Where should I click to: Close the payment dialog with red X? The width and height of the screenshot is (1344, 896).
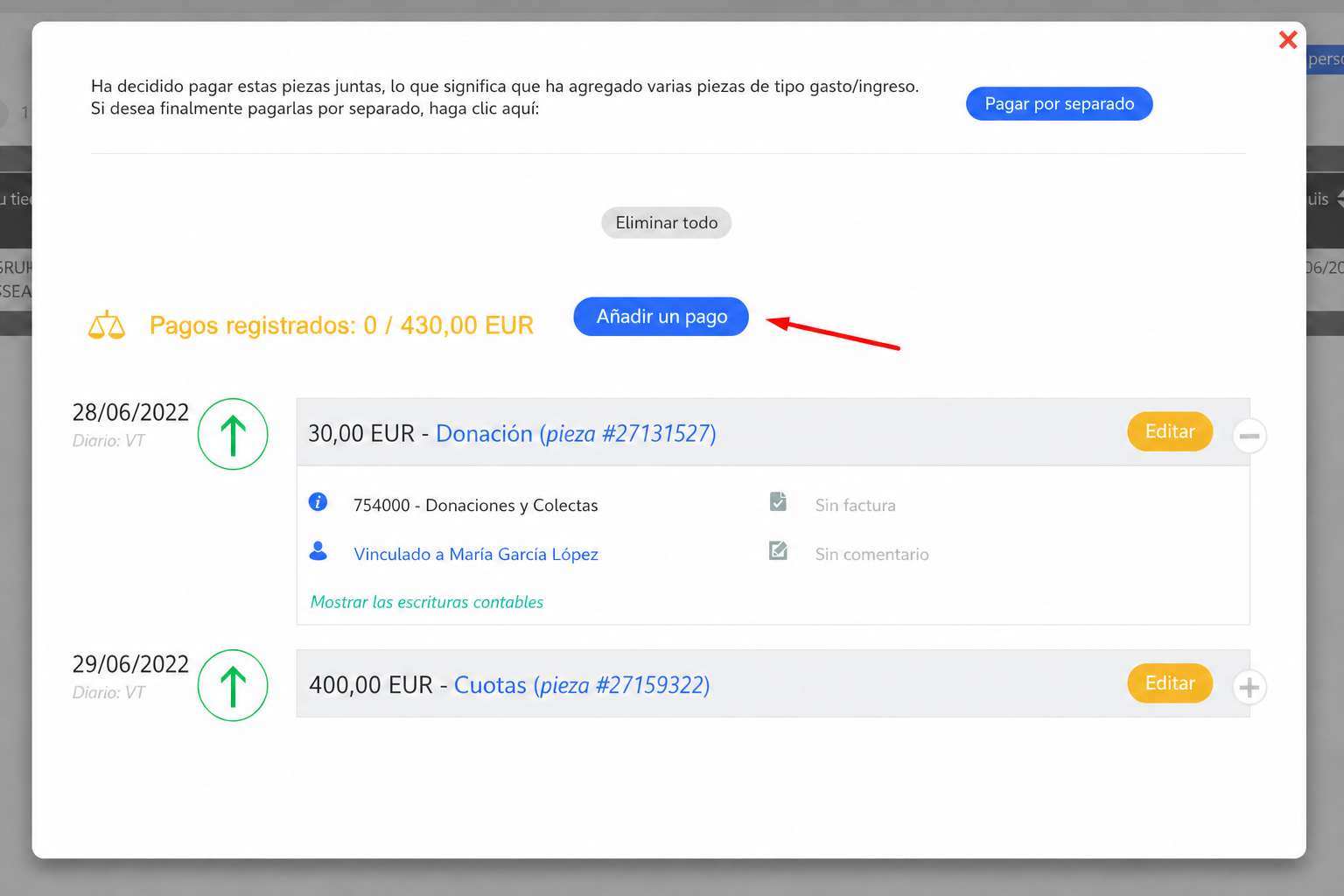point(1287,39)
